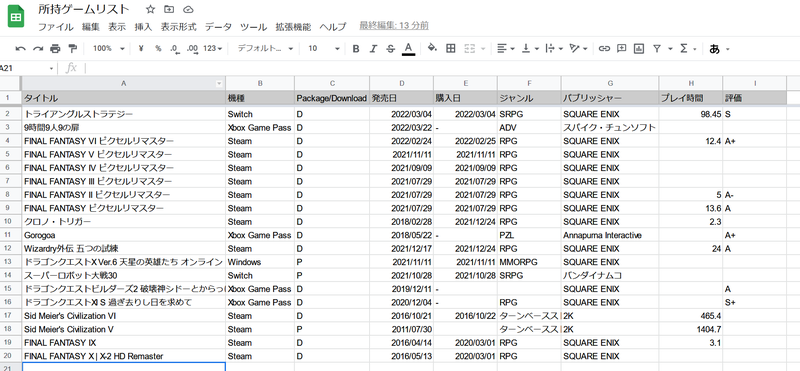Open the 編集 menu
Screen dimensions: 800x371
point(91,27)
